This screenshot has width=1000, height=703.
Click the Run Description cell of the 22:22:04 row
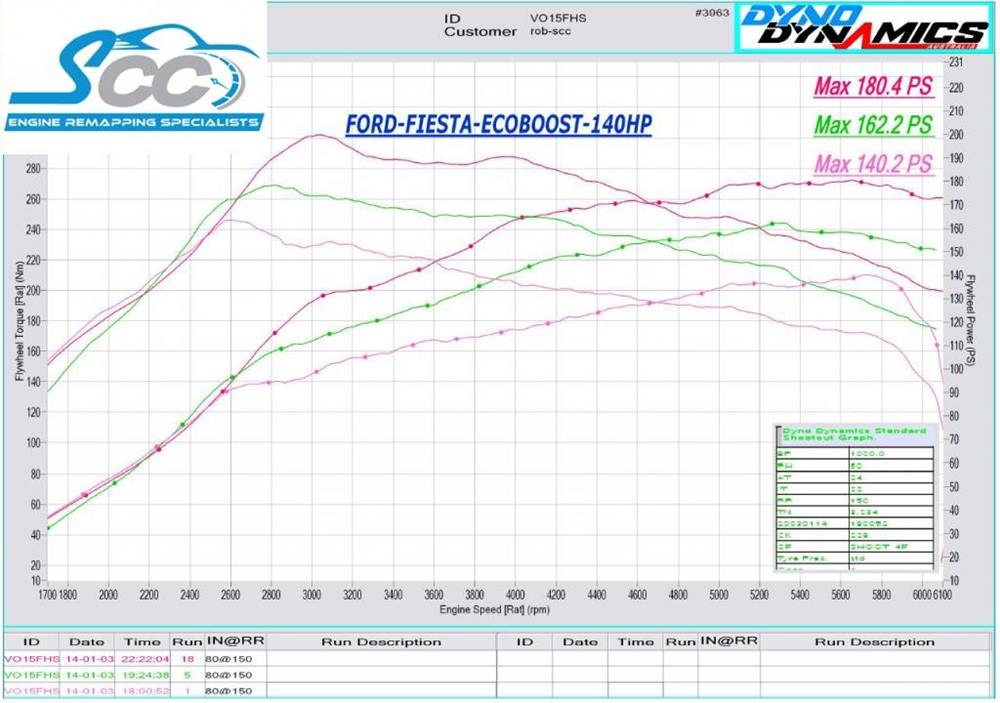point(381,659)
